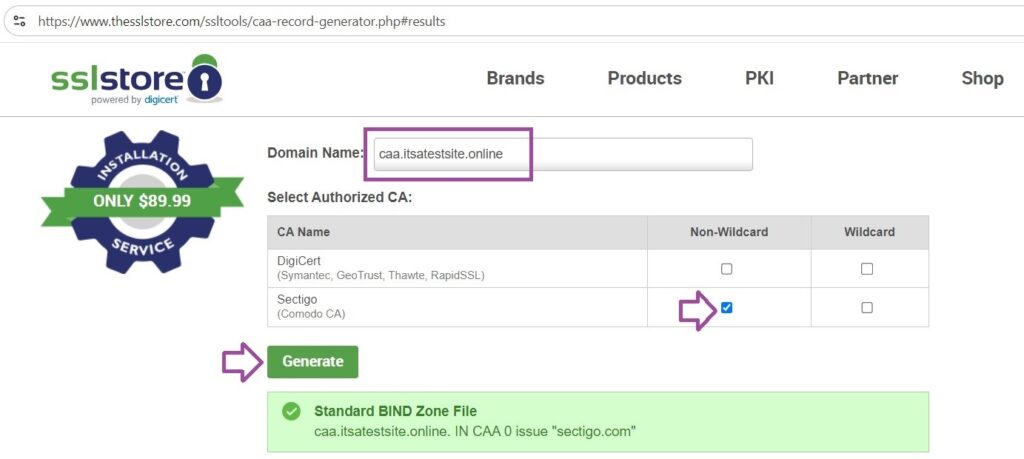The width and height of the screenshot is (1024, 459).
Task: Click the generated CAA record text
Action: (x=475, y=431)
